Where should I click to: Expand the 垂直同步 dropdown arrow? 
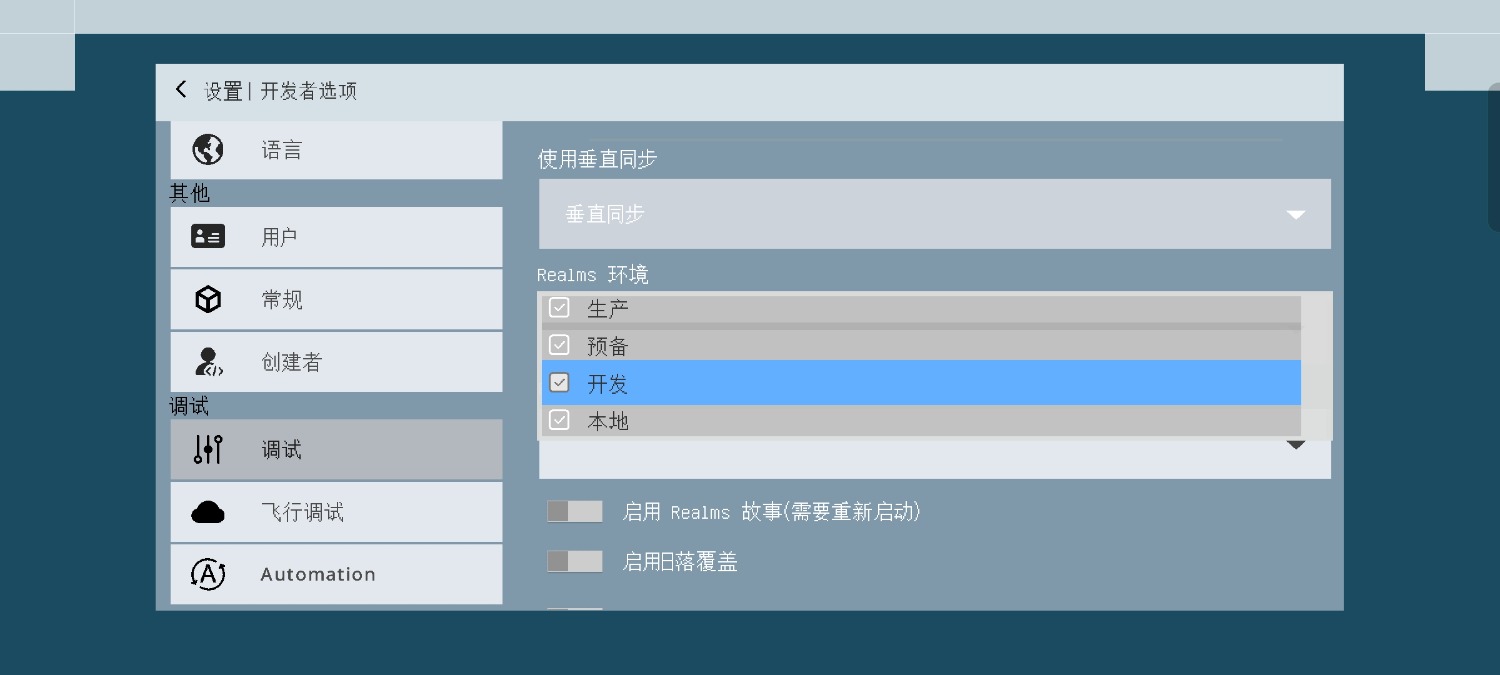coord(1296,214)
